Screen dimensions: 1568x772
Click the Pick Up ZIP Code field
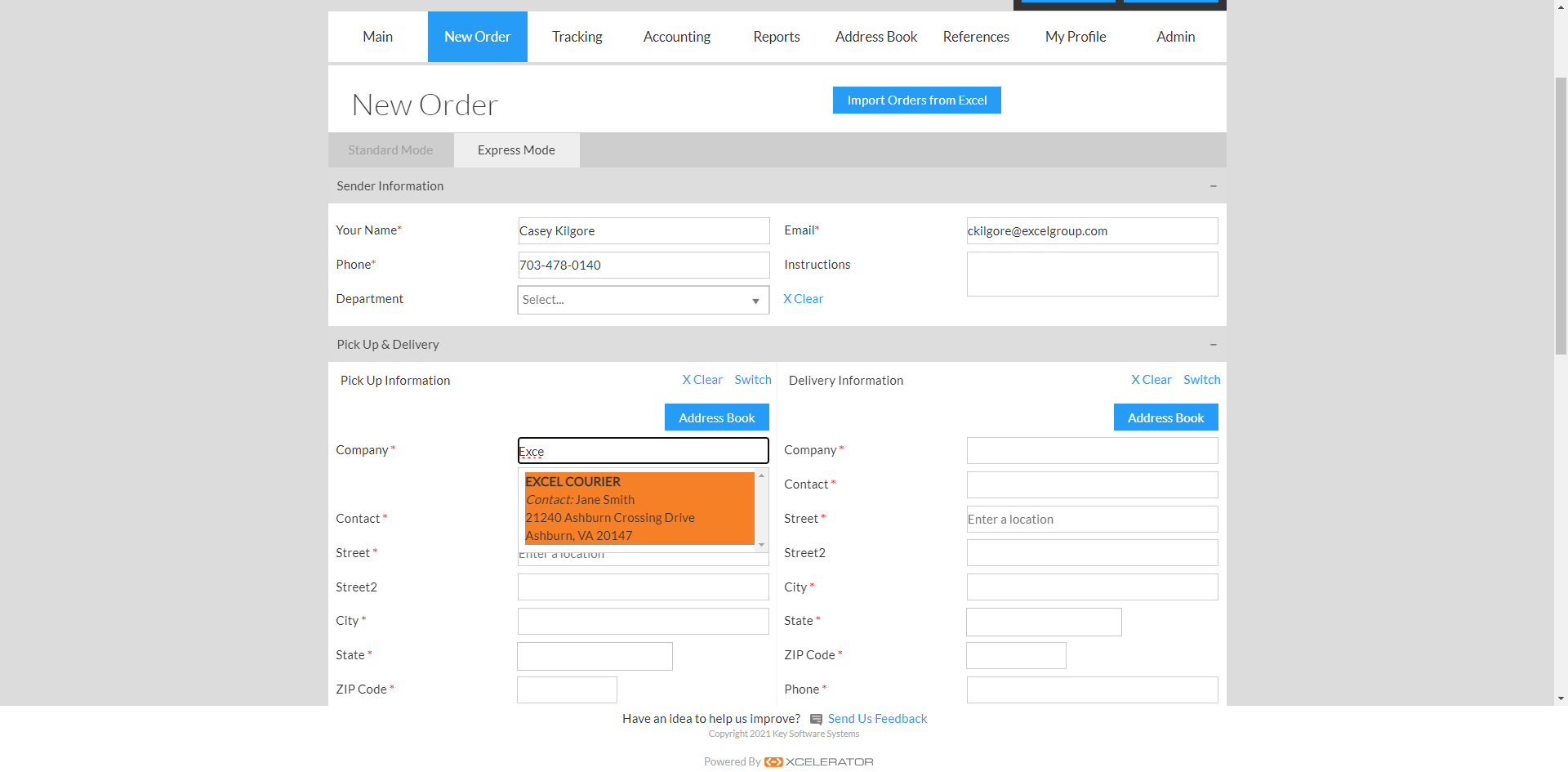567,689
